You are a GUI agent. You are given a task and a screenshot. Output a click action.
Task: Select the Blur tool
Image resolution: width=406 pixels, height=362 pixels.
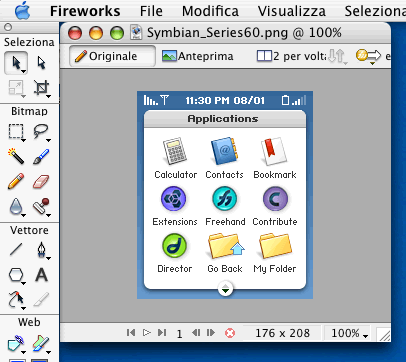pyautogui.click(x=16, y=207)
